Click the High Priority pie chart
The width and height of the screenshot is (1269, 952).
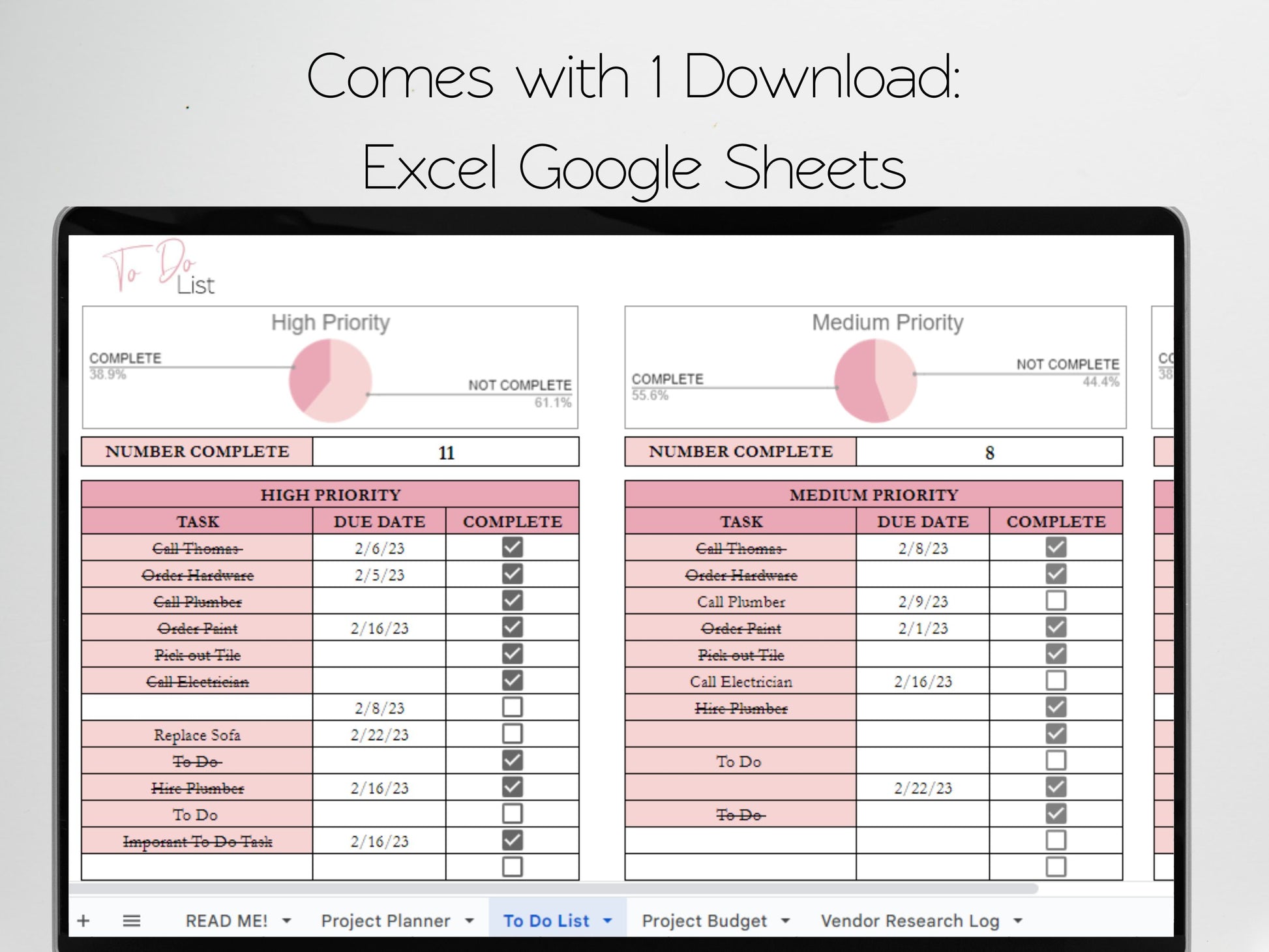point(330,381)
